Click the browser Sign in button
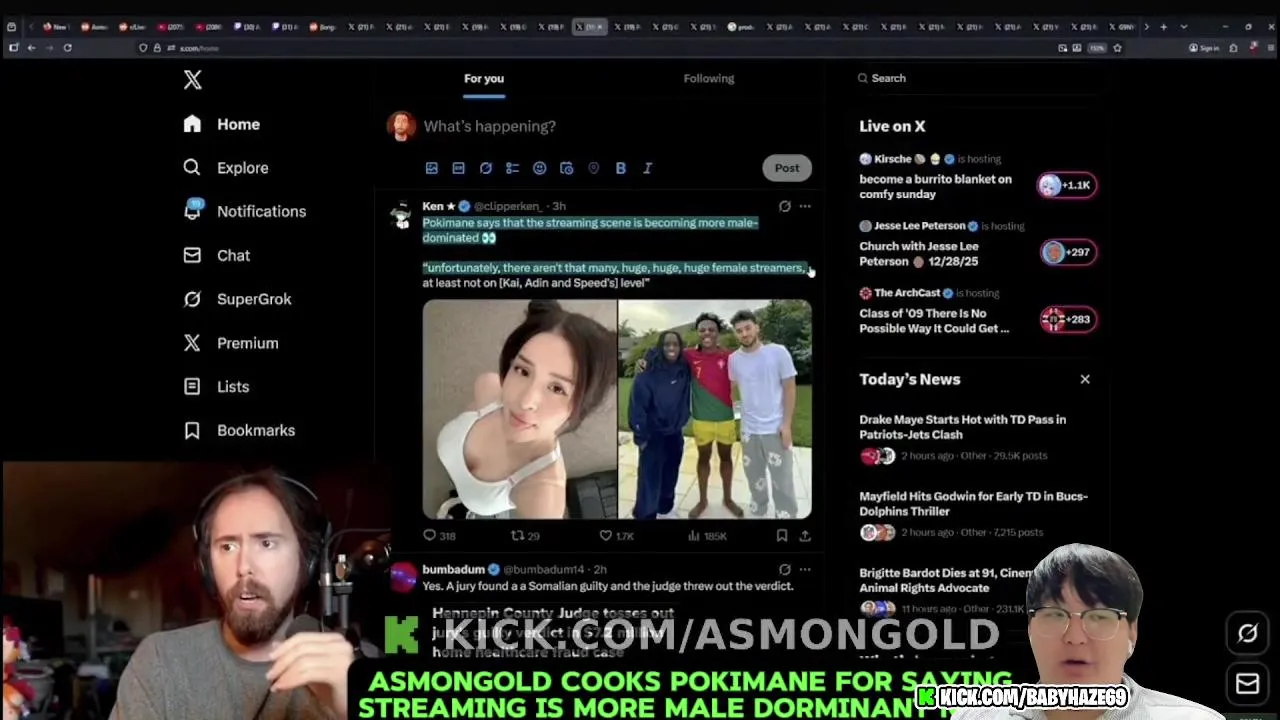Image resolution: width=1280 pixels, height=720 pixels. click(x=1204, y=48)
